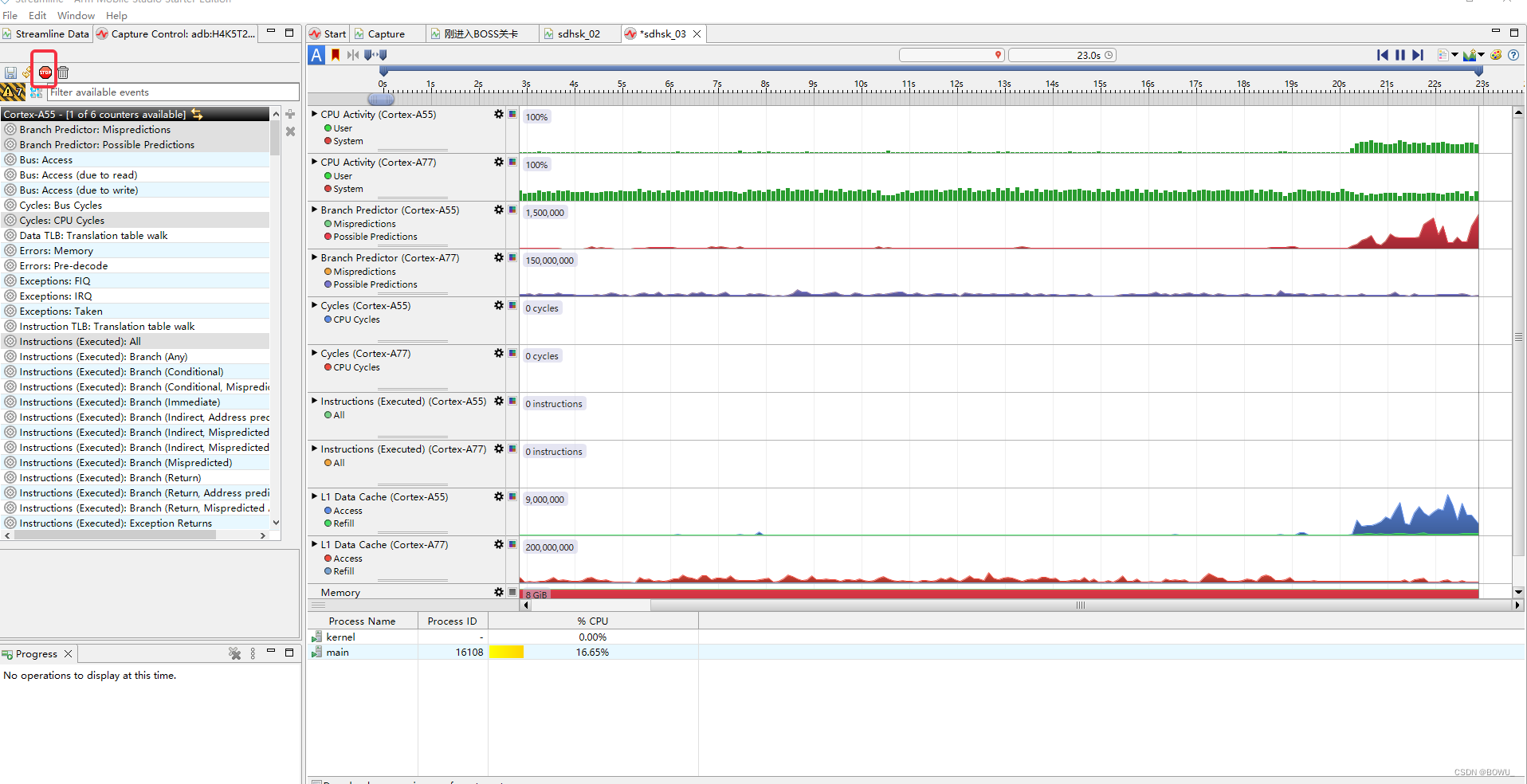Stop the capture with the stop sign icon
The height and width of the screenshot is (784, 1527).
(45, 72)
